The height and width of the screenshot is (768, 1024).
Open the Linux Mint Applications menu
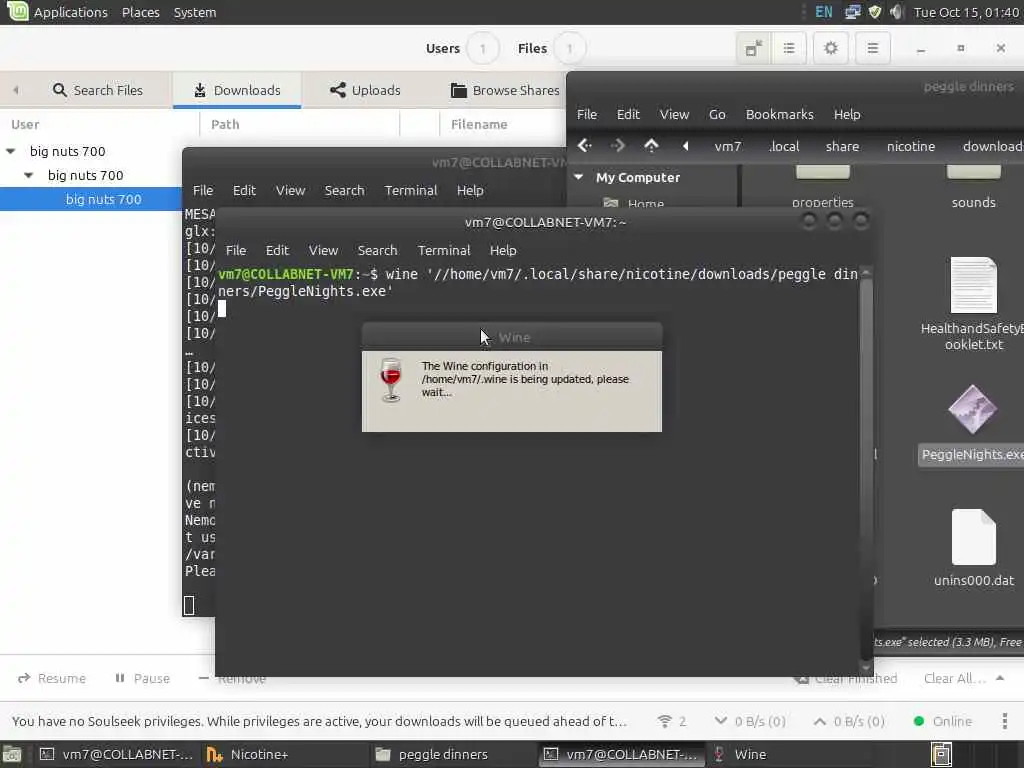(x=57, y=12)
